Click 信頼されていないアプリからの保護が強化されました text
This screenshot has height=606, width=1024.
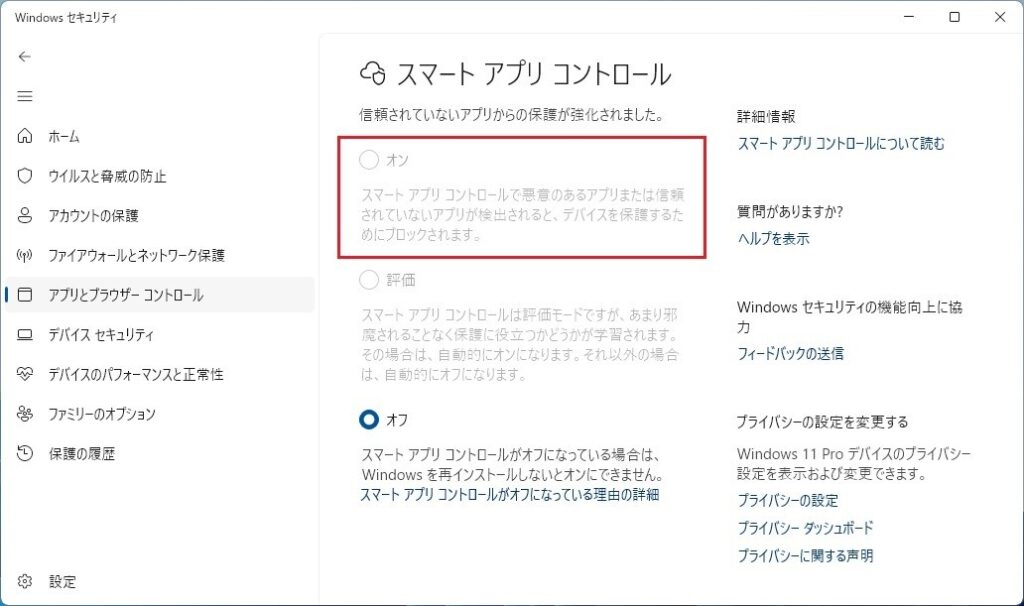(511, 115)
